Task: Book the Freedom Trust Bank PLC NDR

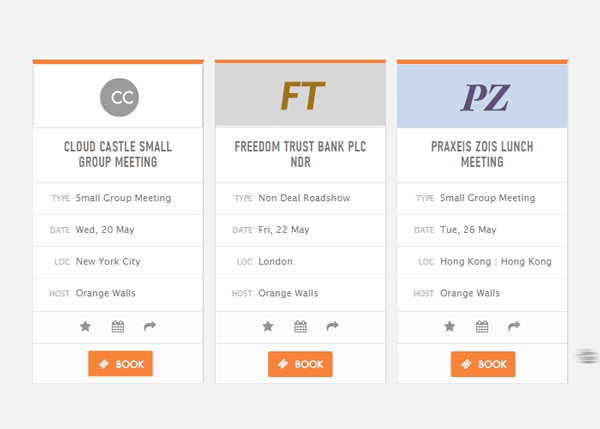Action: (x=300, y=364)
